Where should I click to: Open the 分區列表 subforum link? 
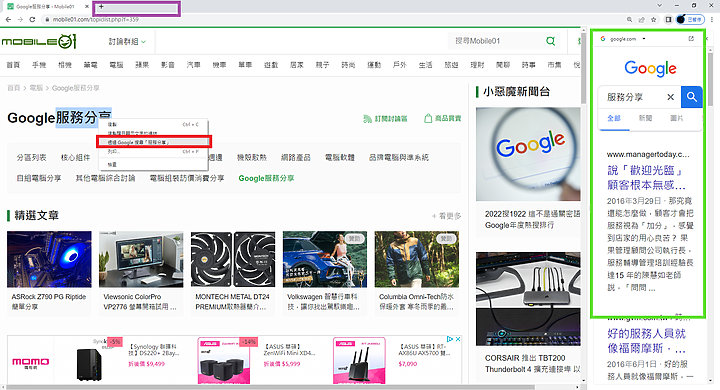click(31, 158)
